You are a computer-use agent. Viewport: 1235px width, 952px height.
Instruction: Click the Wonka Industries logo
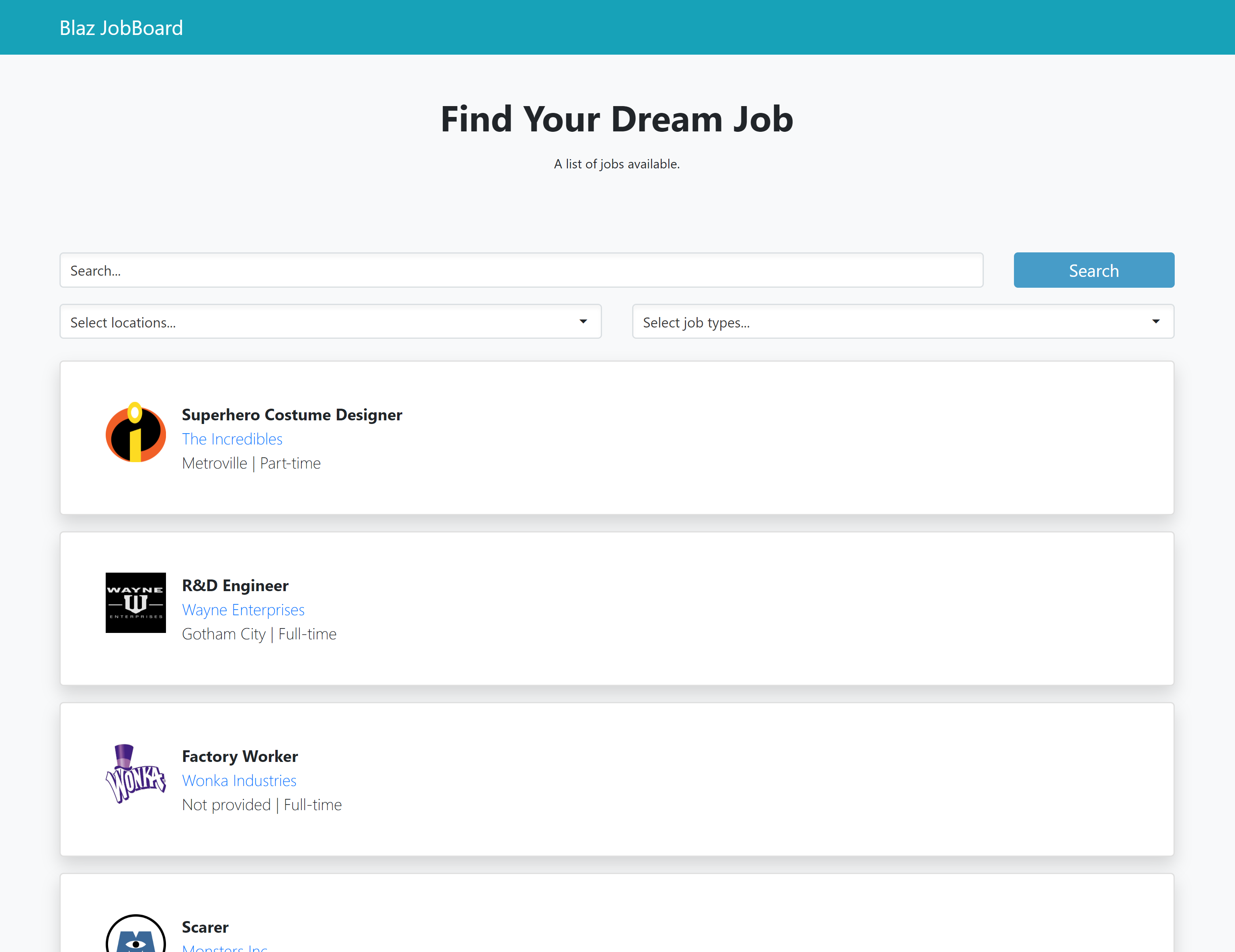click(136, 773)
